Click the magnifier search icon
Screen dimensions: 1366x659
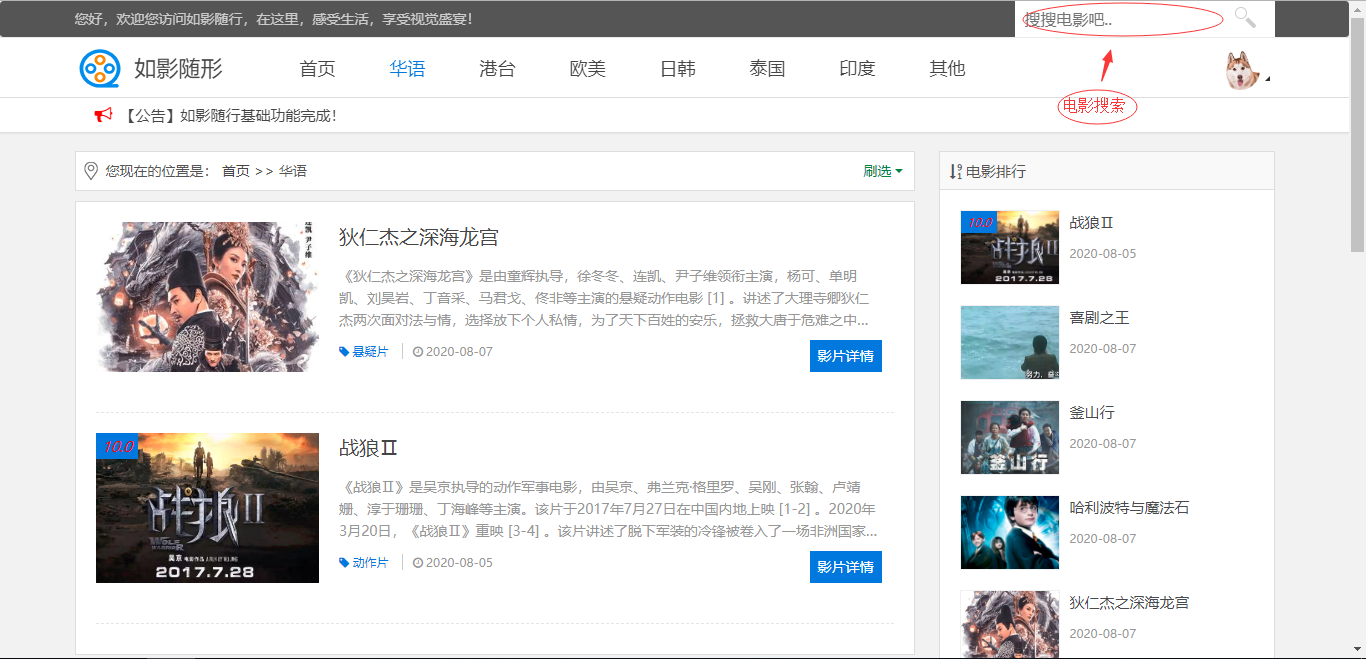(1245, 17)
